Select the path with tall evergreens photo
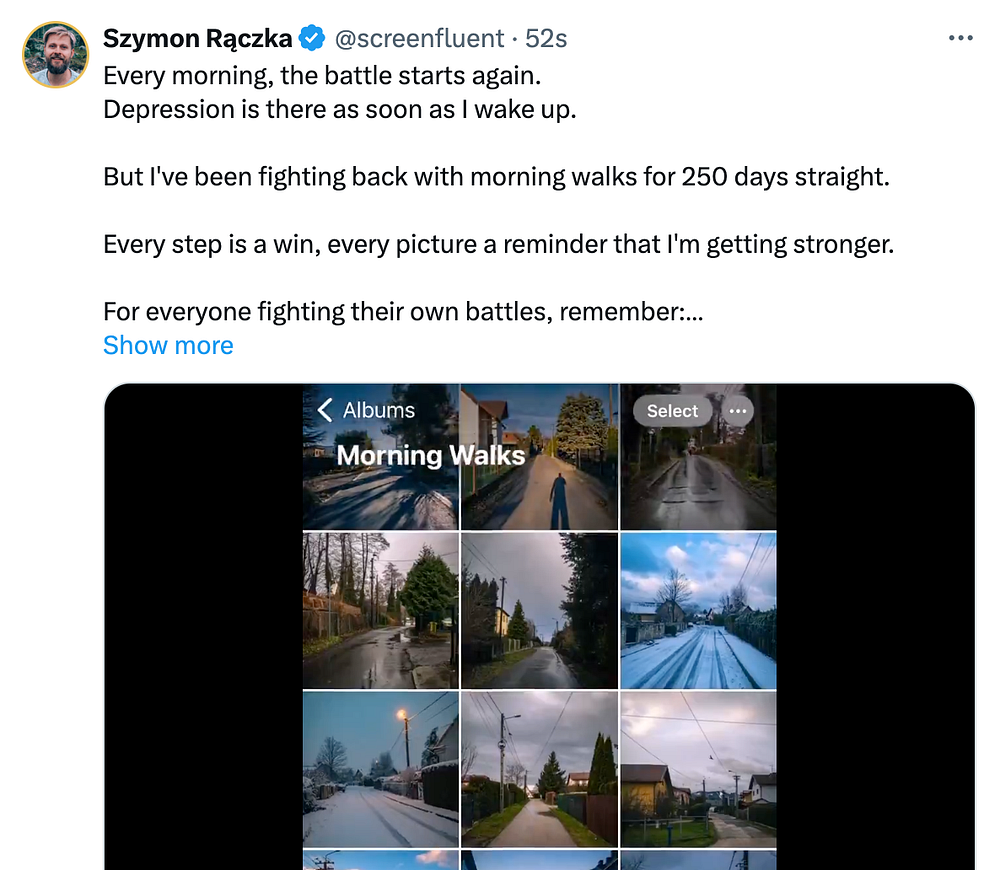 tap(540, 770)
